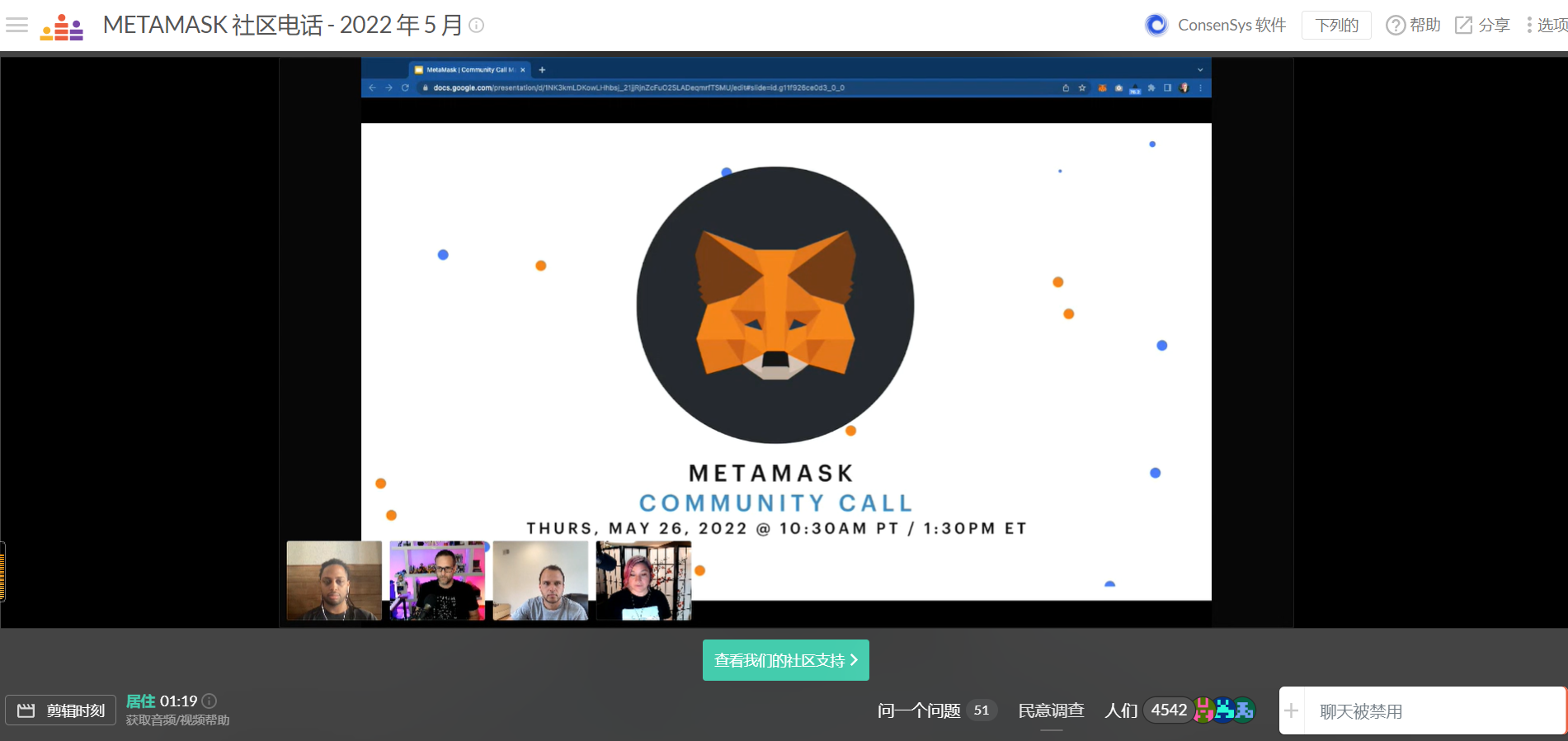Click 查看我们的社区支持 green button
This screenshot has width=1568, height=741.
tap(785, 660)
